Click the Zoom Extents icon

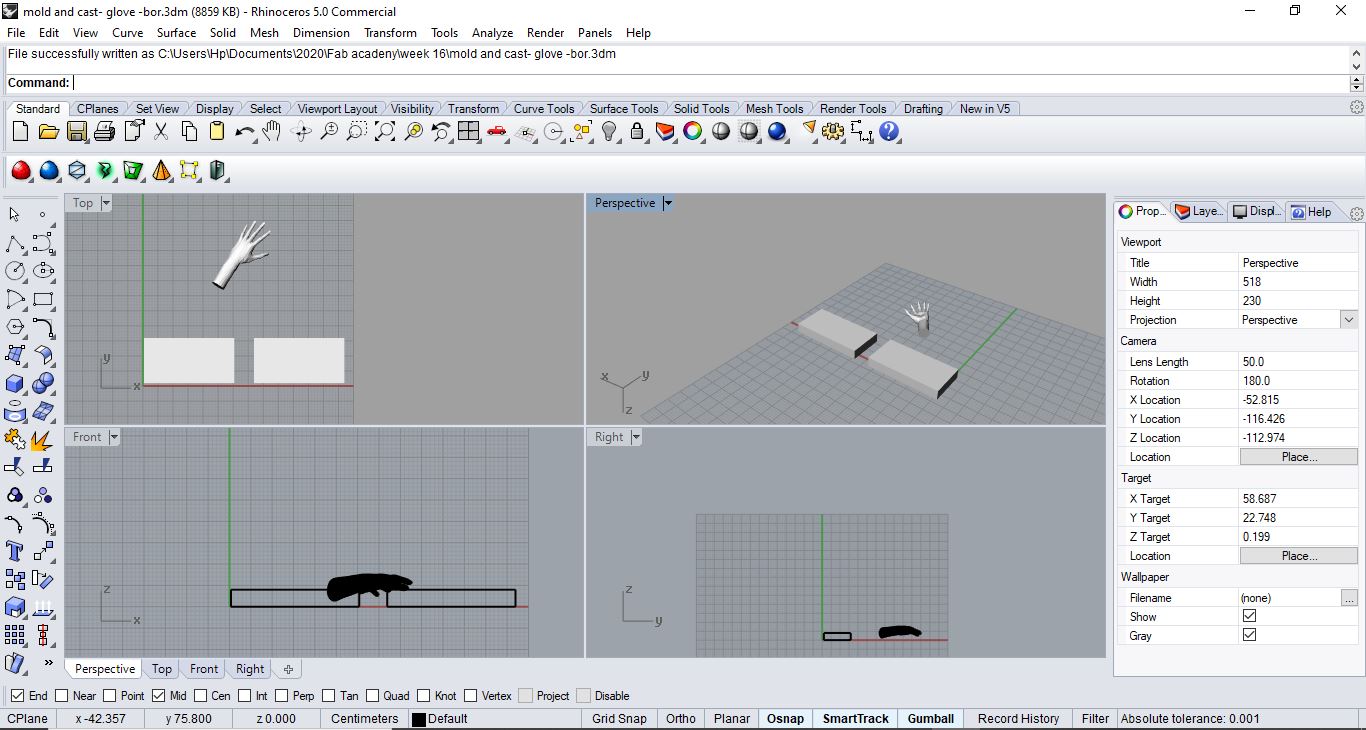coord(385,131)
